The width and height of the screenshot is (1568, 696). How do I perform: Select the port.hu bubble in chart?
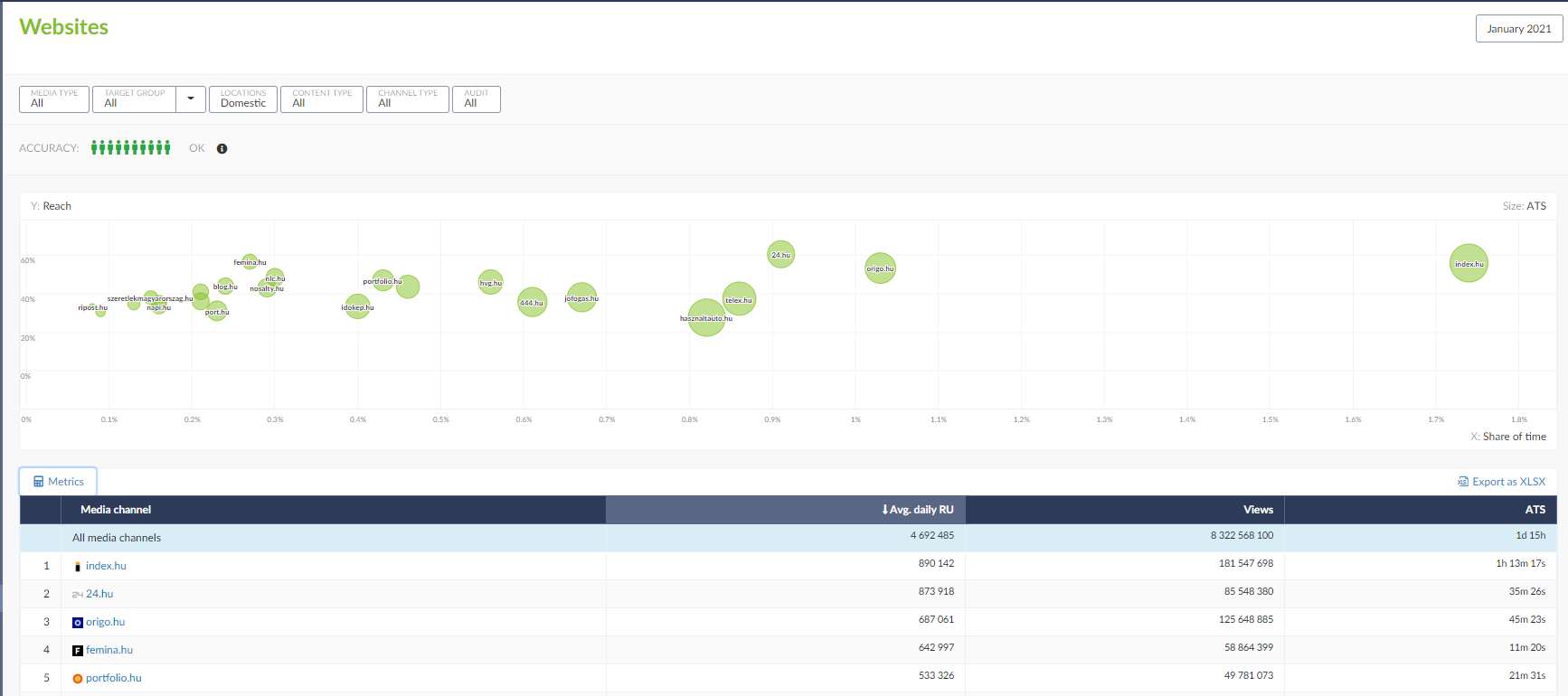point(217,311)
